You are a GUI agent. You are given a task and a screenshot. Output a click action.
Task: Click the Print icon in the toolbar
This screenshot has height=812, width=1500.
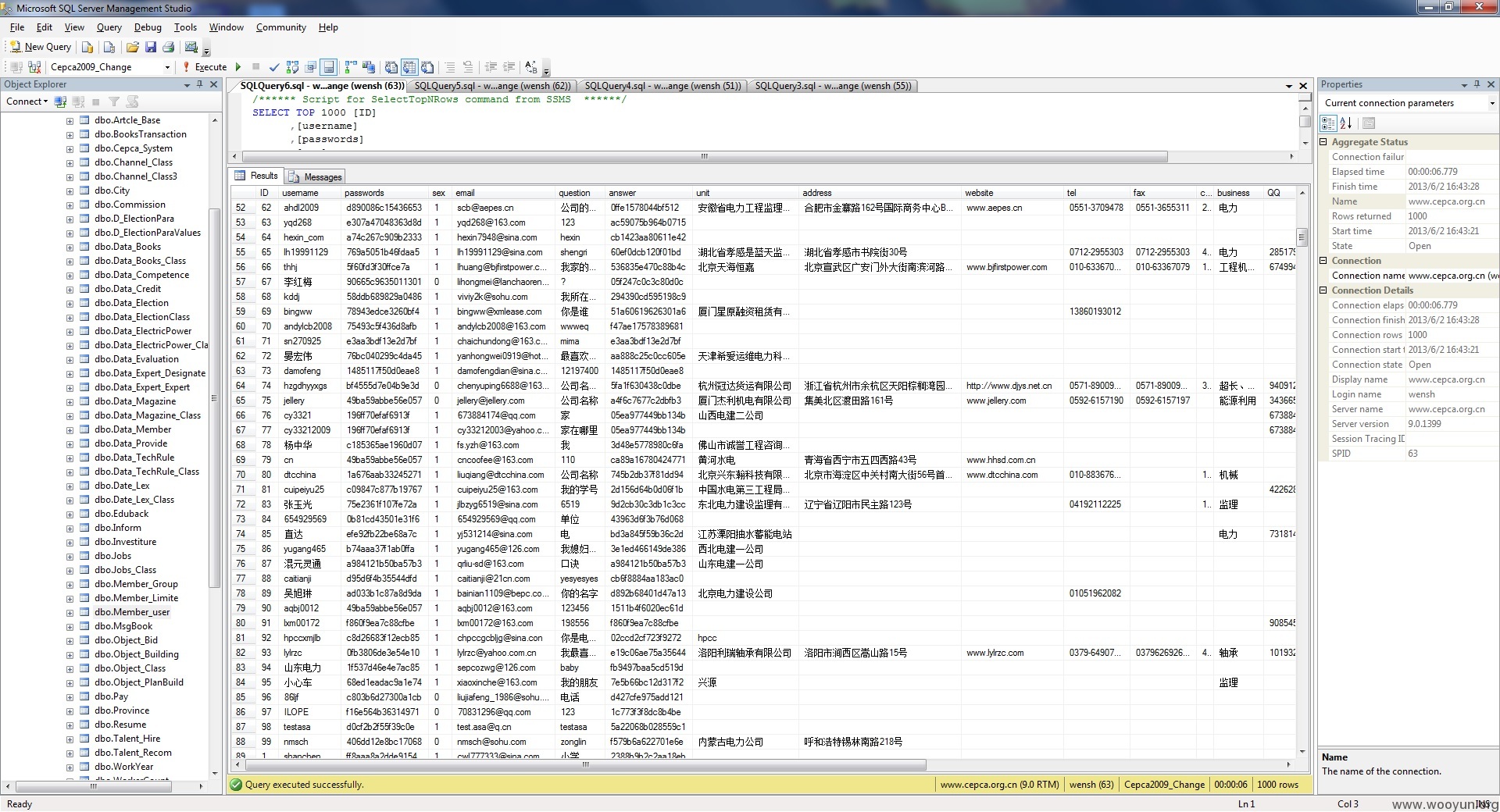pos(168,47)
